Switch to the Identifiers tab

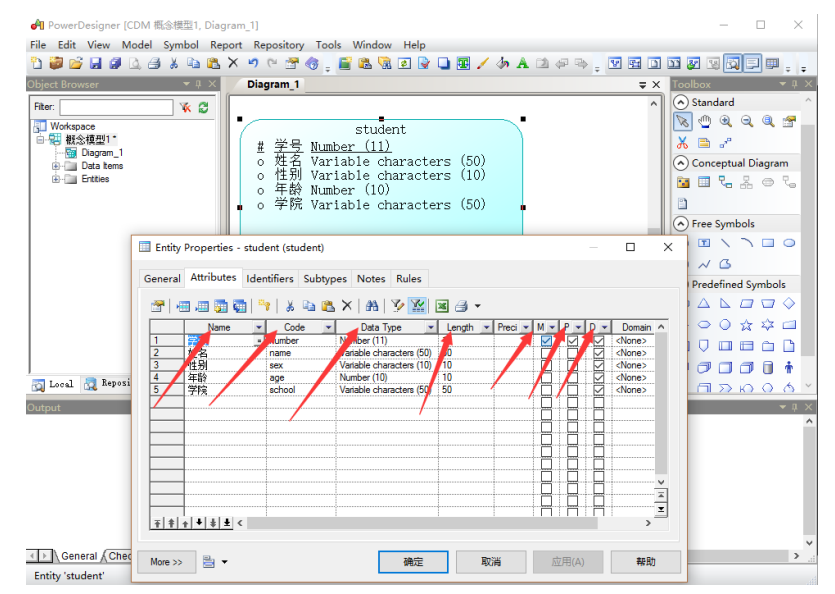point(270,279)
